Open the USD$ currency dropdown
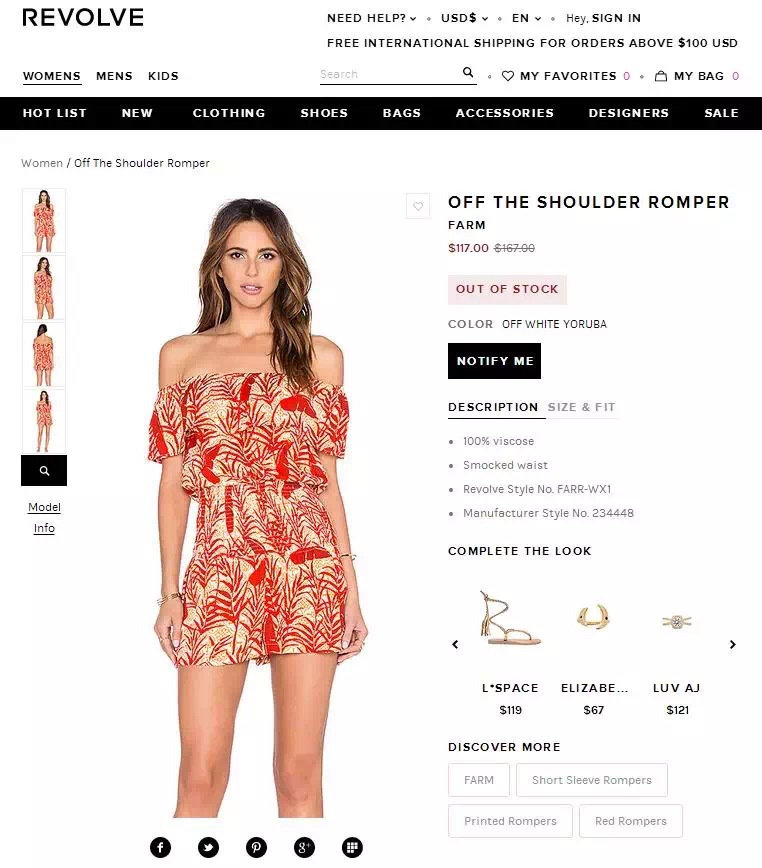Image resolution: width=762 pixels, height=868 pixels. [464, 18]
